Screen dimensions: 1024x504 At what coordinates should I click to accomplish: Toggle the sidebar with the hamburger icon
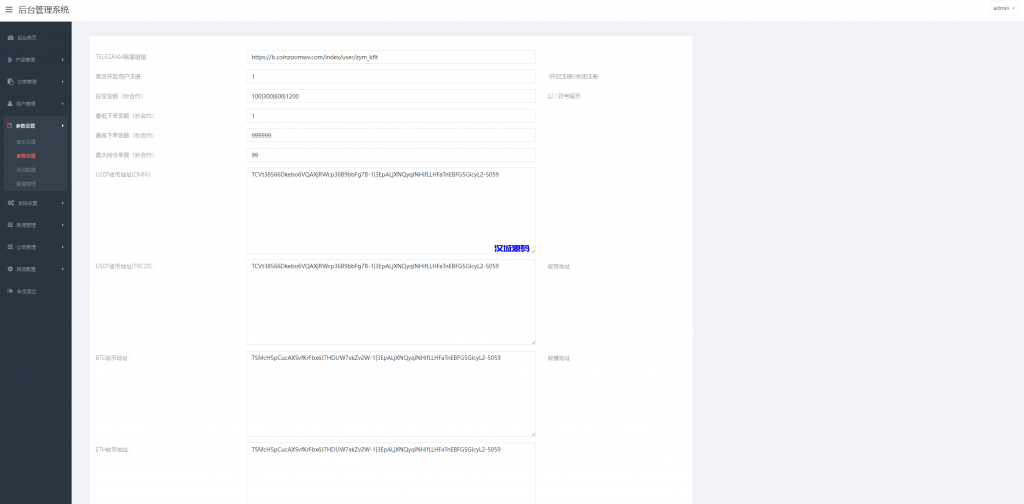9,9
